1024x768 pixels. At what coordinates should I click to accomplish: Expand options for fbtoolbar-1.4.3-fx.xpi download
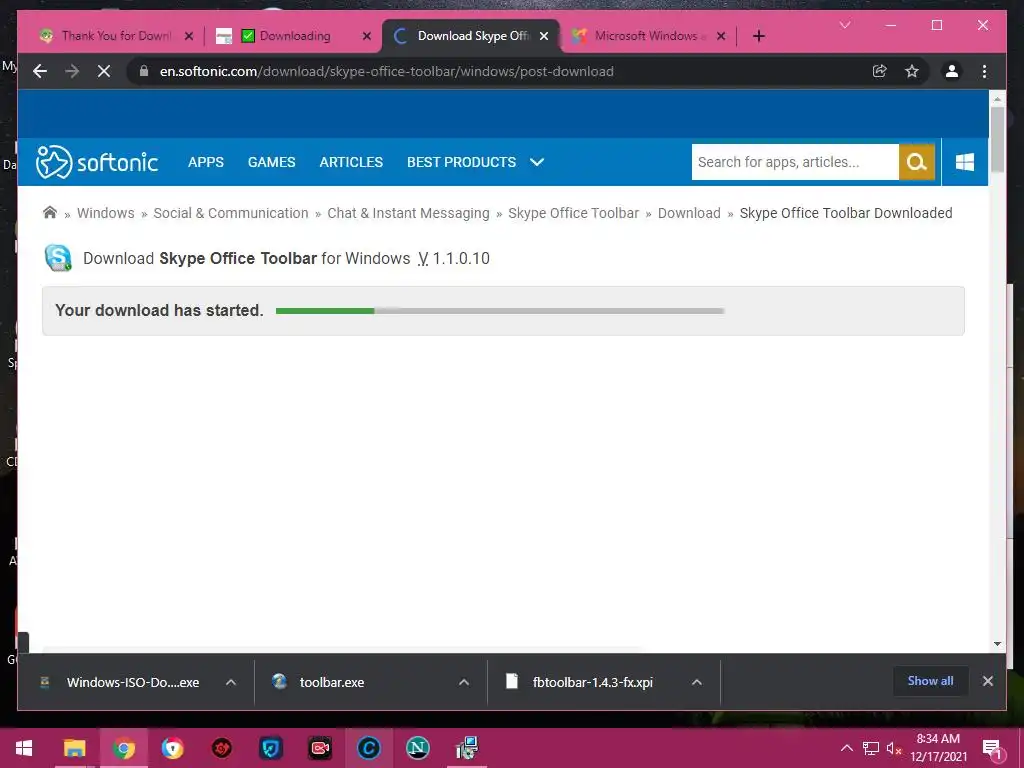click(697, 682)
